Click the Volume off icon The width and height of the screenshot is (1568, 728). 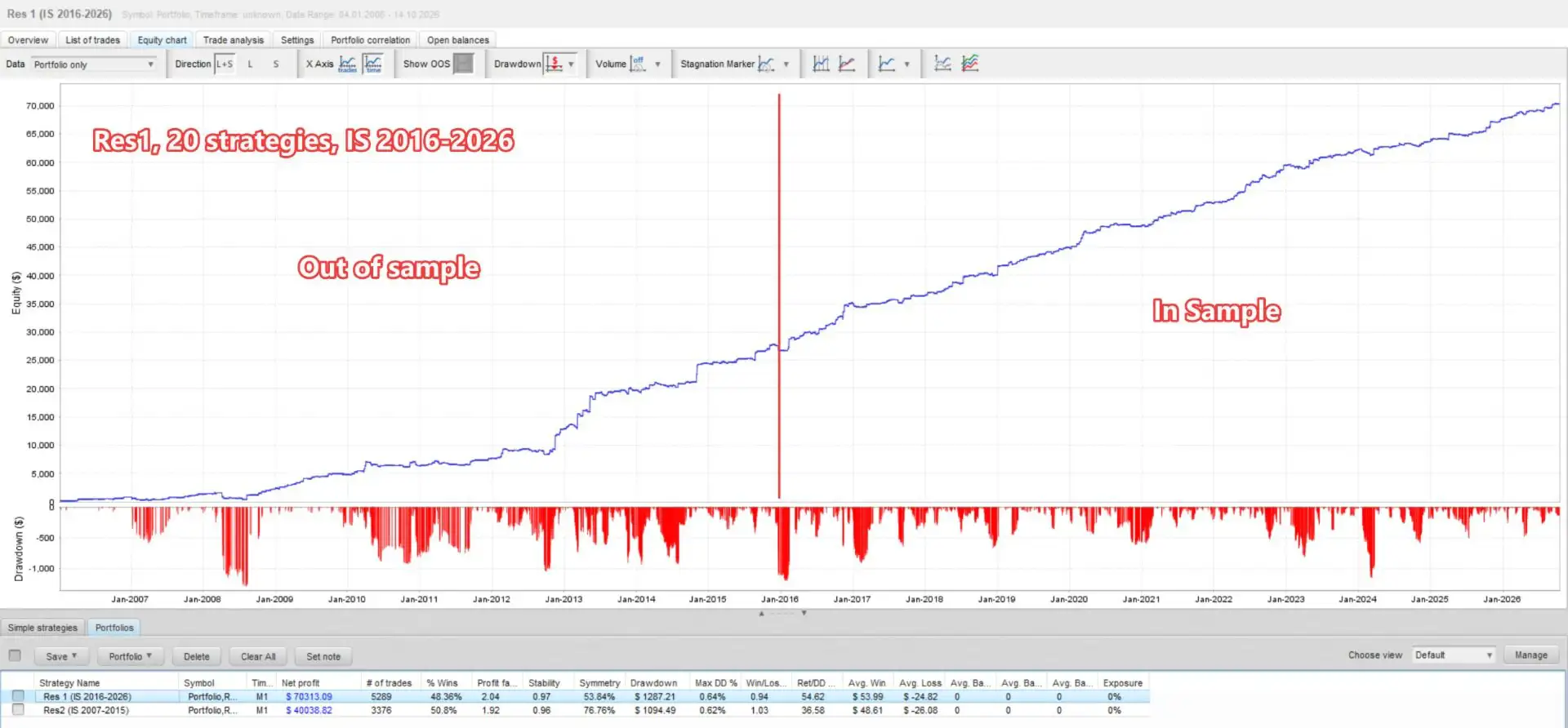click(638, 64)
